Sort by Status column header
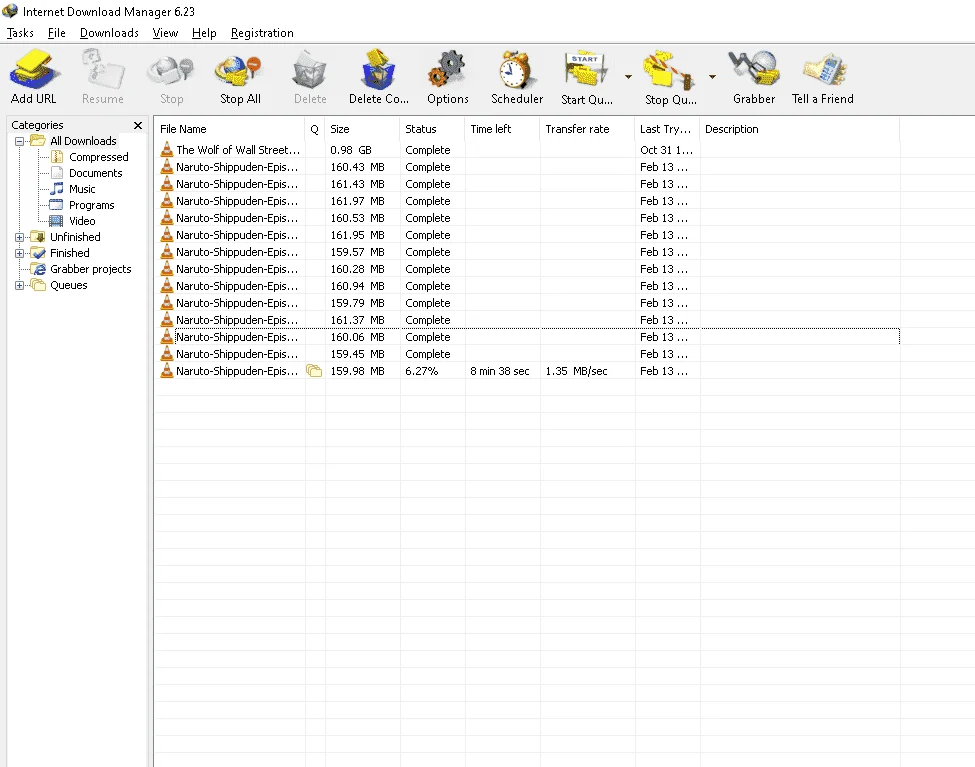The width and height of the screenshot is (975, 767). 432,129
